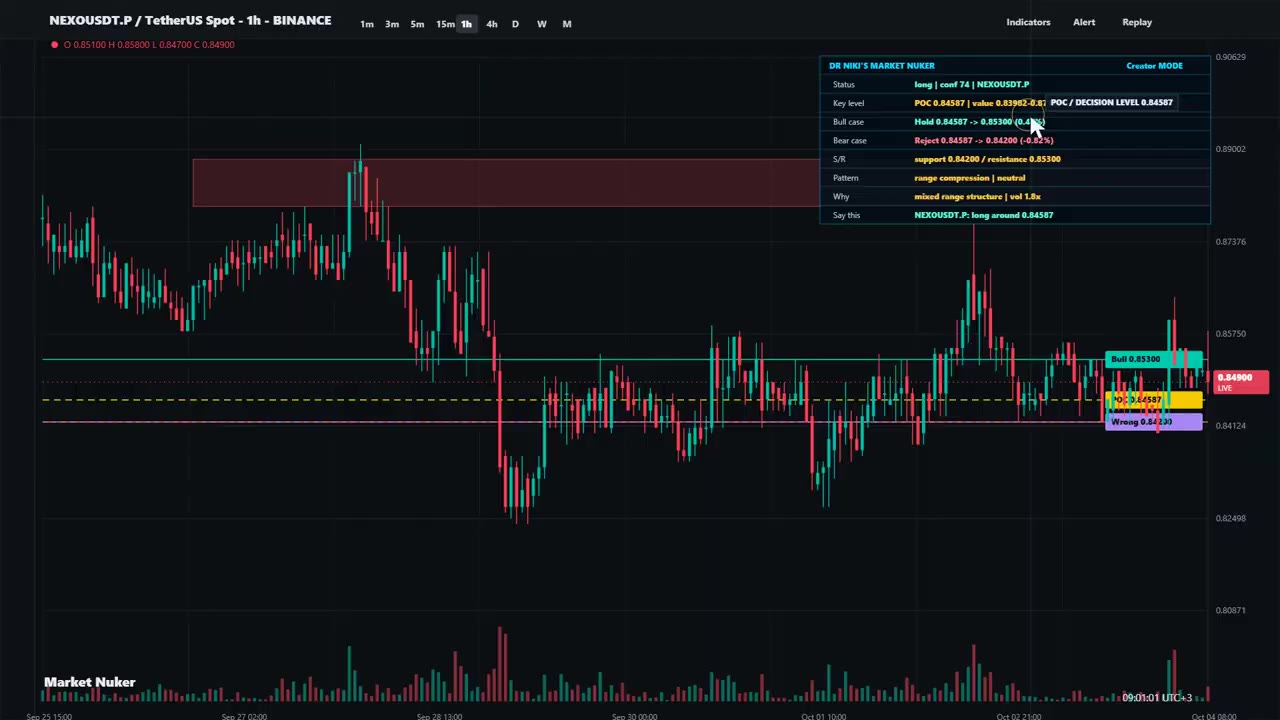Start bar Replay mode

tap(1137, 22)
